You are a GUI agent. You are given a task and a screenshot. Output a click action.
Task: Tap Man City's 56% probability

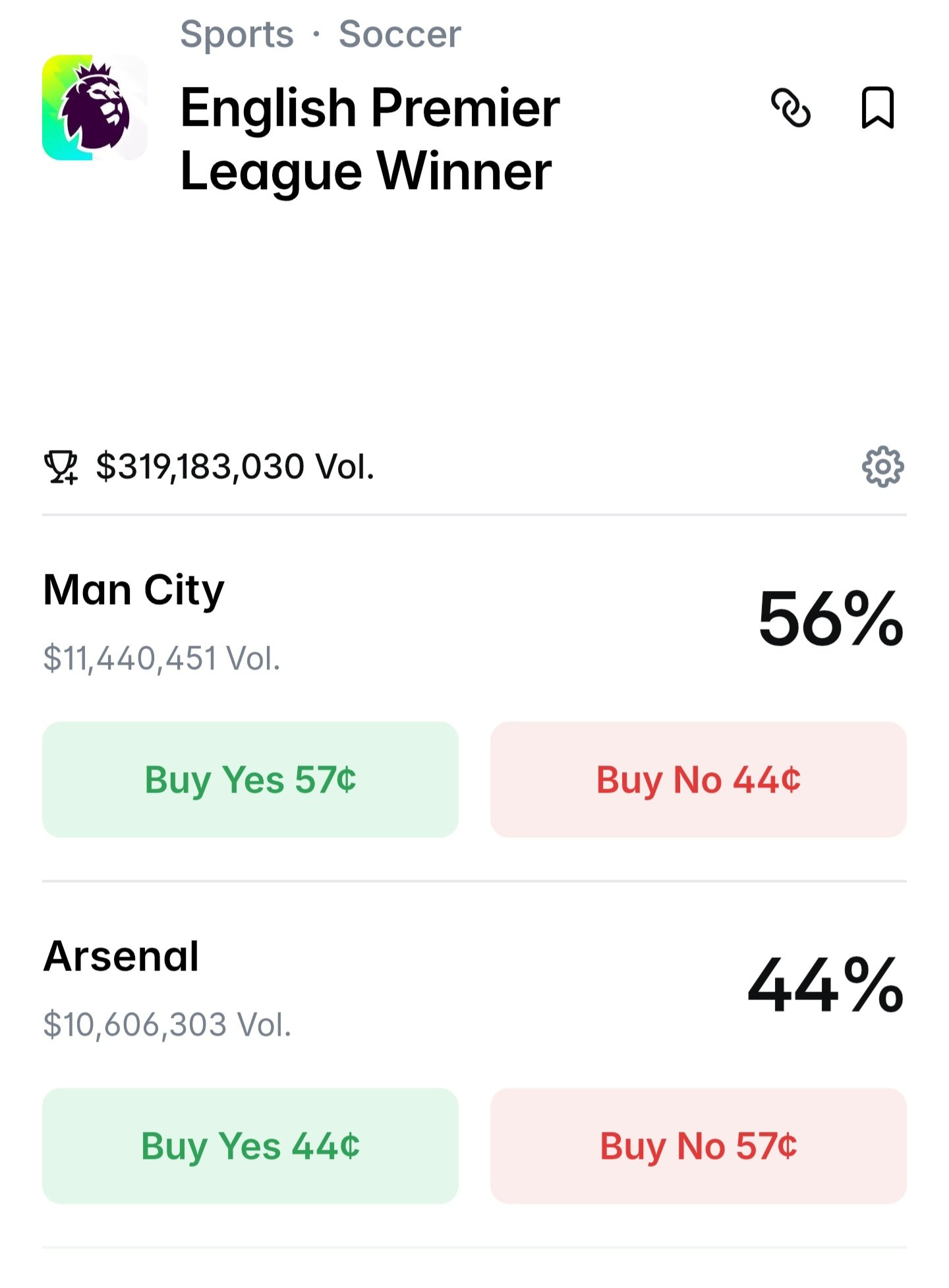tap(830, 619)
